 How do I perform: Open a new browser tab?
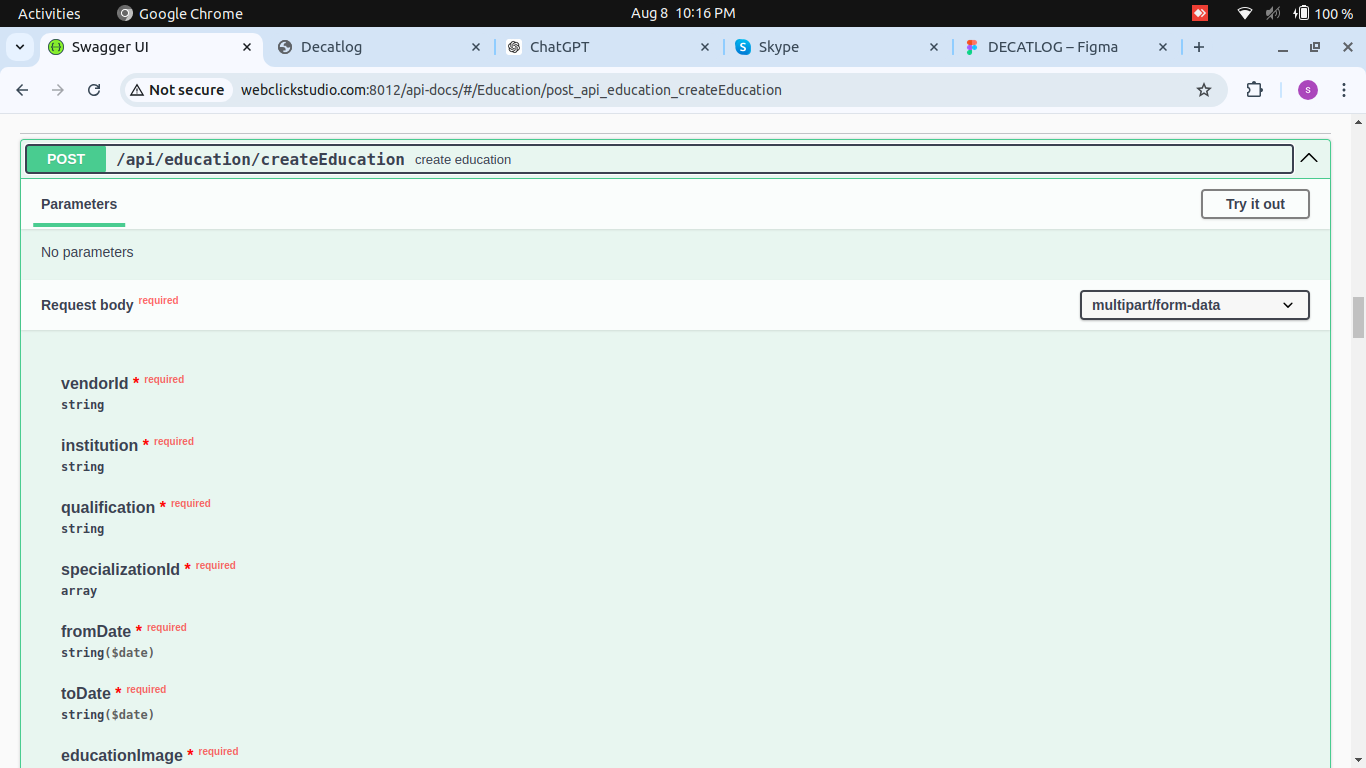(x=1199, y=47)
